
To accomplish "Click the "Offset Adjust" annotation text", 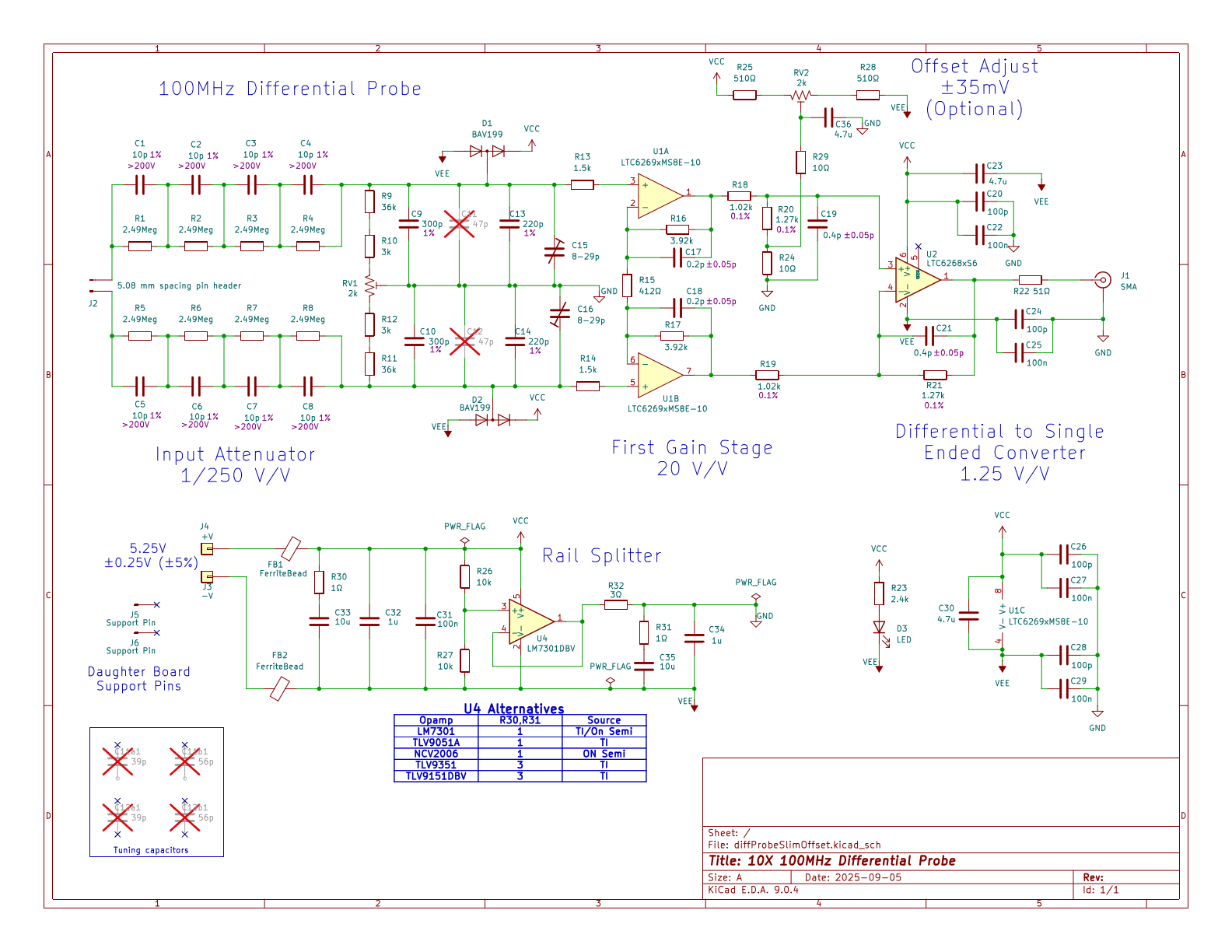I will (x=974, y=67).
